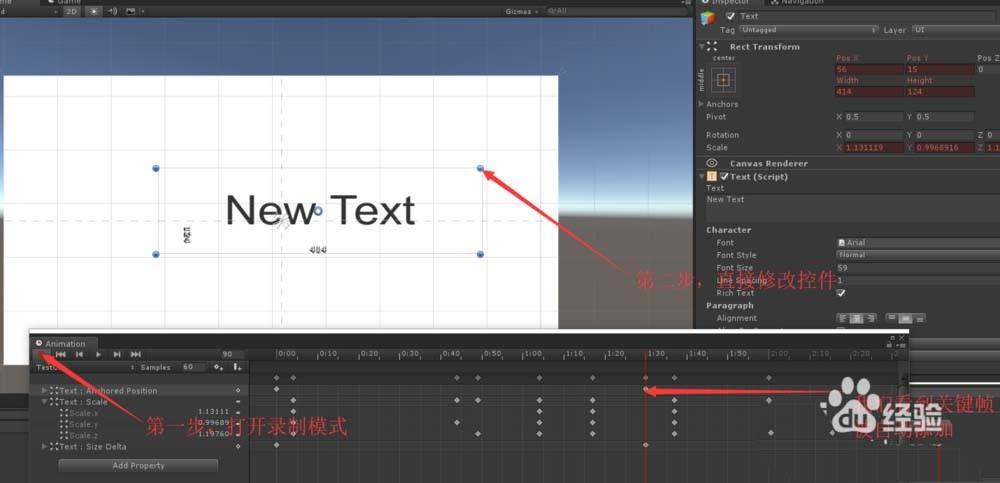
Task: Set horizontal alignment to left
Action: coord(843,318)
